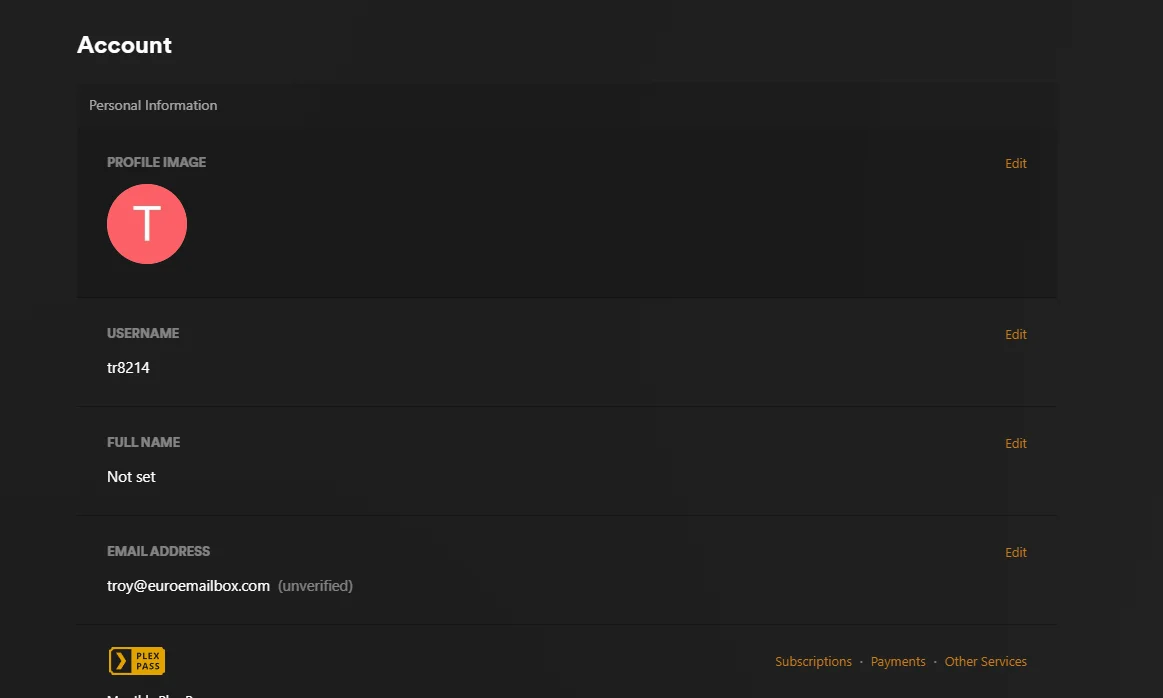Click the 'Not set' full name value

point(131,477)
